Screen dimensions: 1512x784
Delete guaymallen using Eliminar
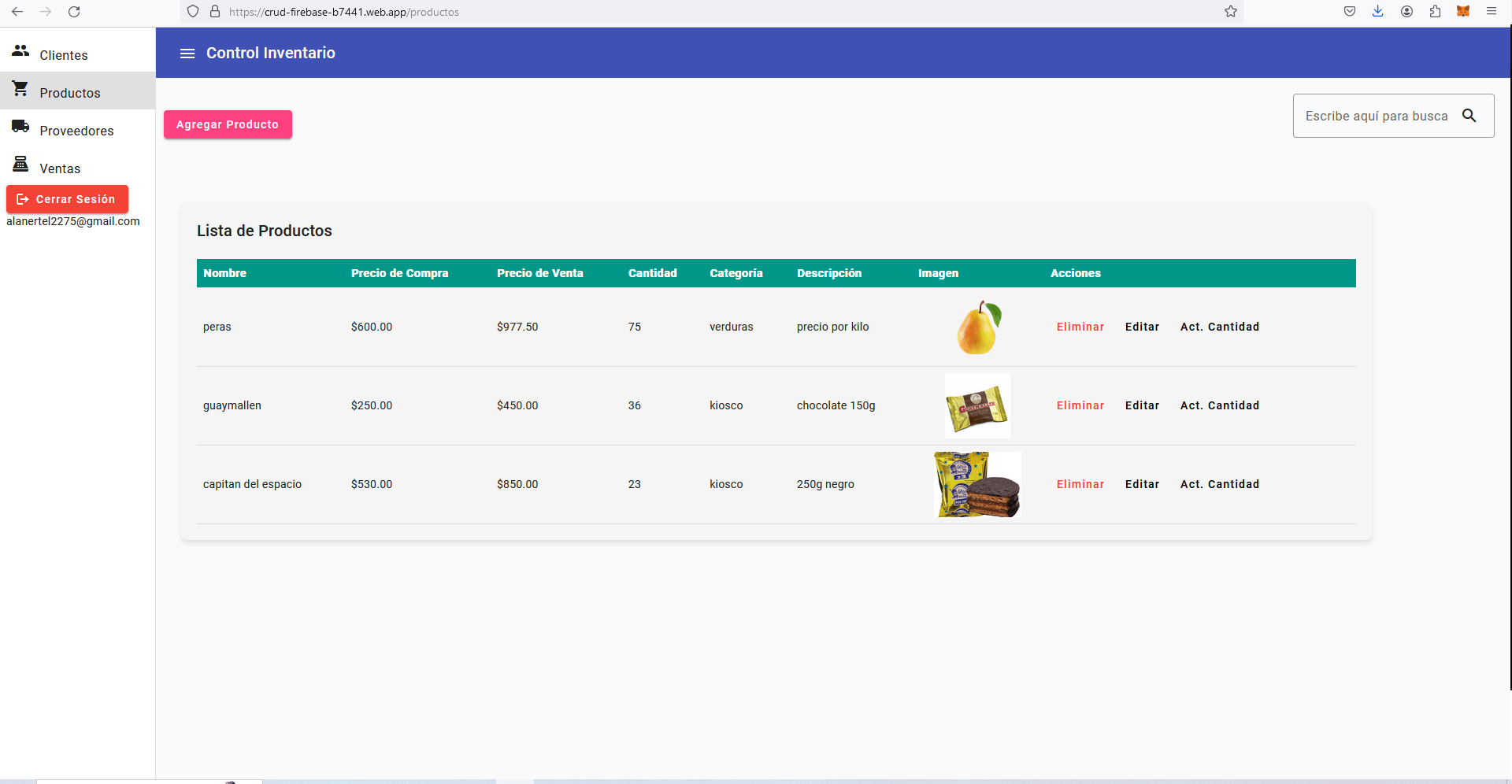point(1080,405)
